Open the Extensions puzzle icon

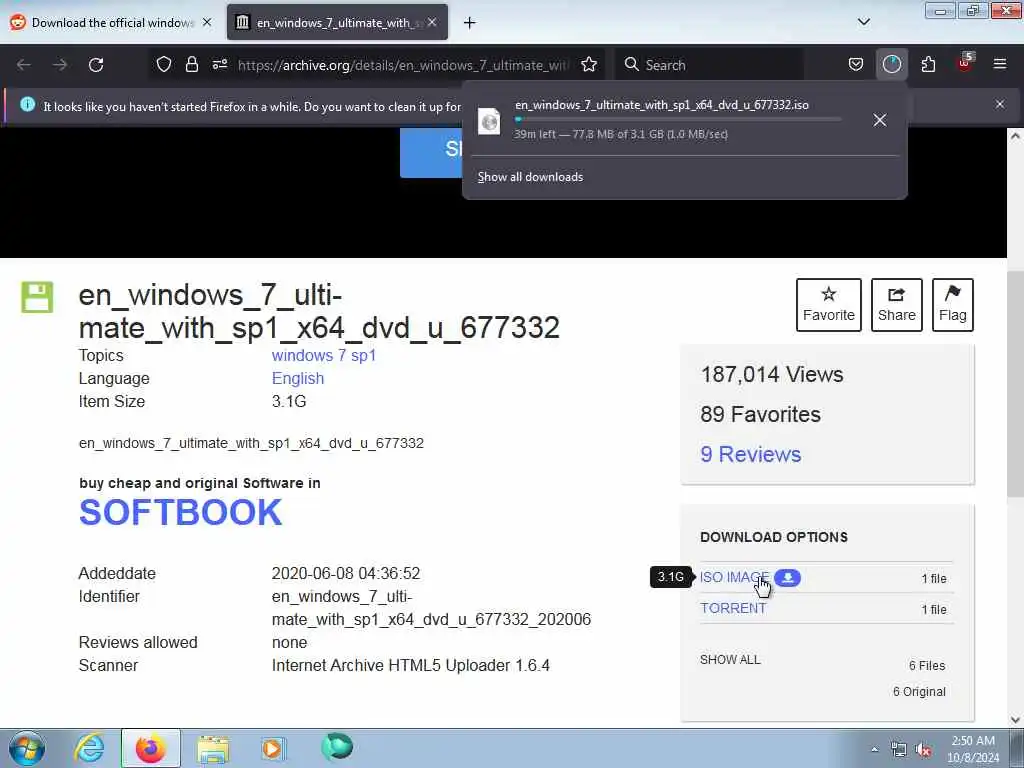pos(928,64)
